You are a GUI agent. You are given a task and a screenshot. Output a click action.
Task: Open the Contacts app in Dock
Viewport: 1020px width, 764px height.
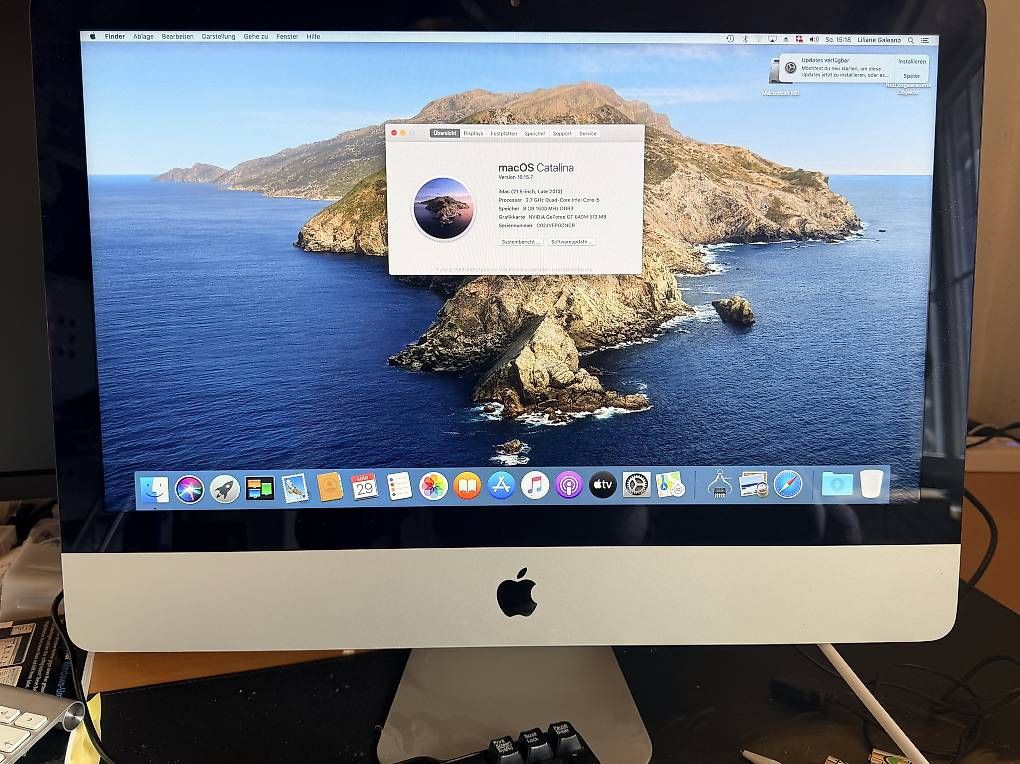(330, 487)
